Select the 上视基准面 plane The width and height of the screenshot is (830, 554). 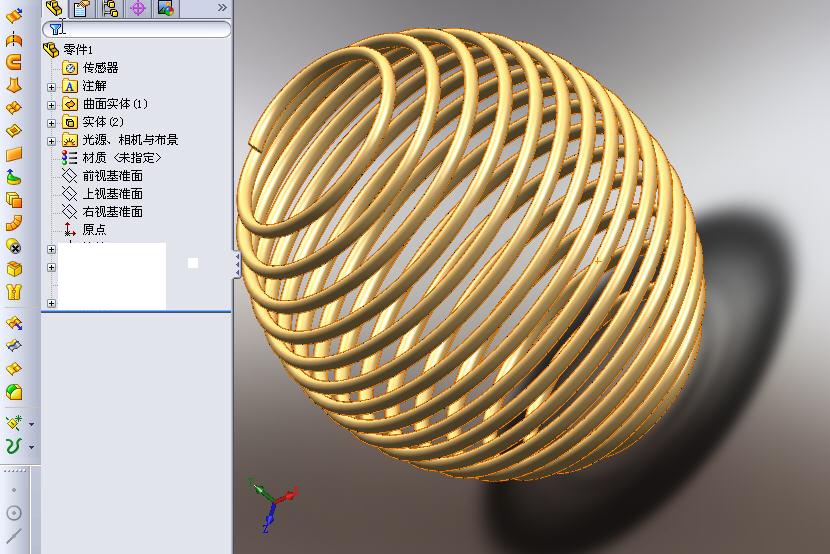[102, 194]
